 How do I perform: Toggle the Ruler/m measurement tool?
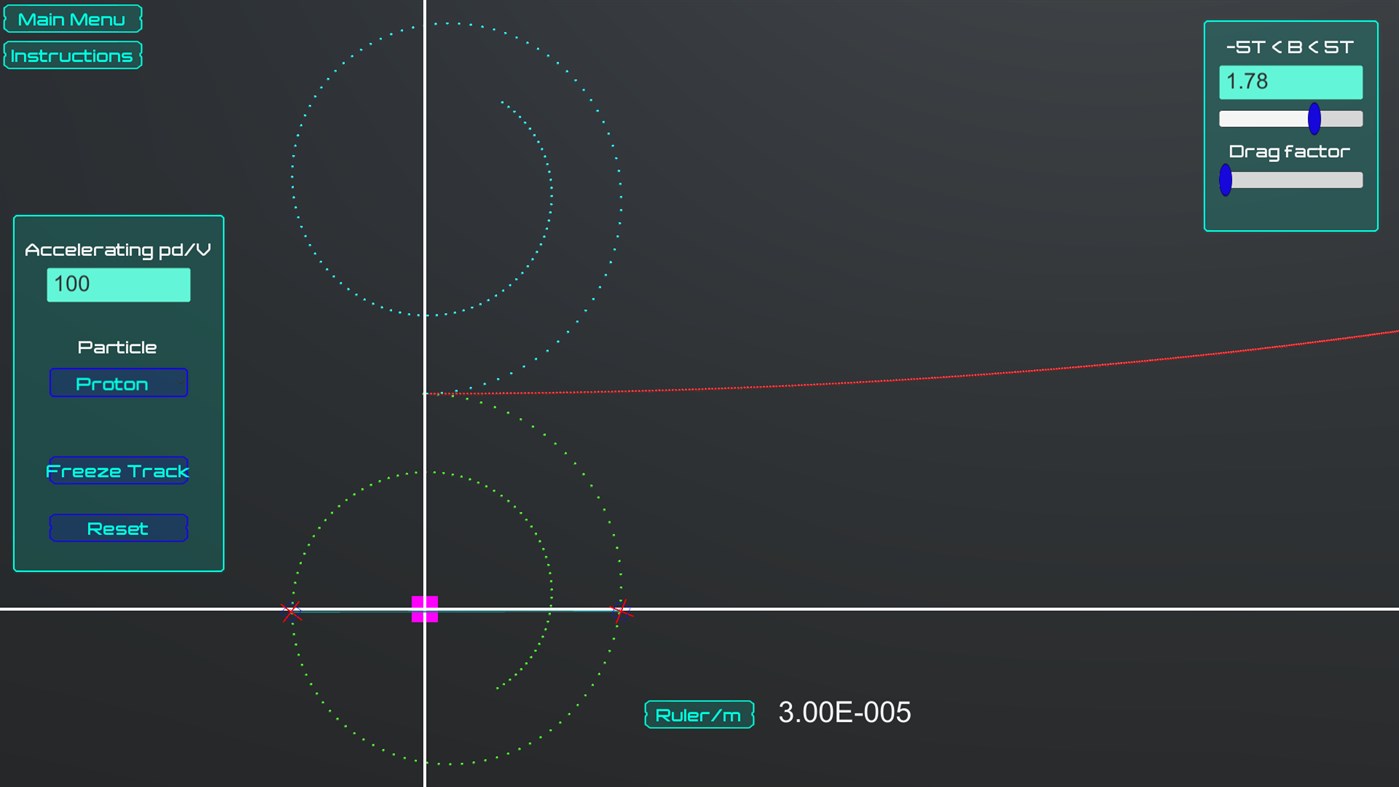[698, 713]
